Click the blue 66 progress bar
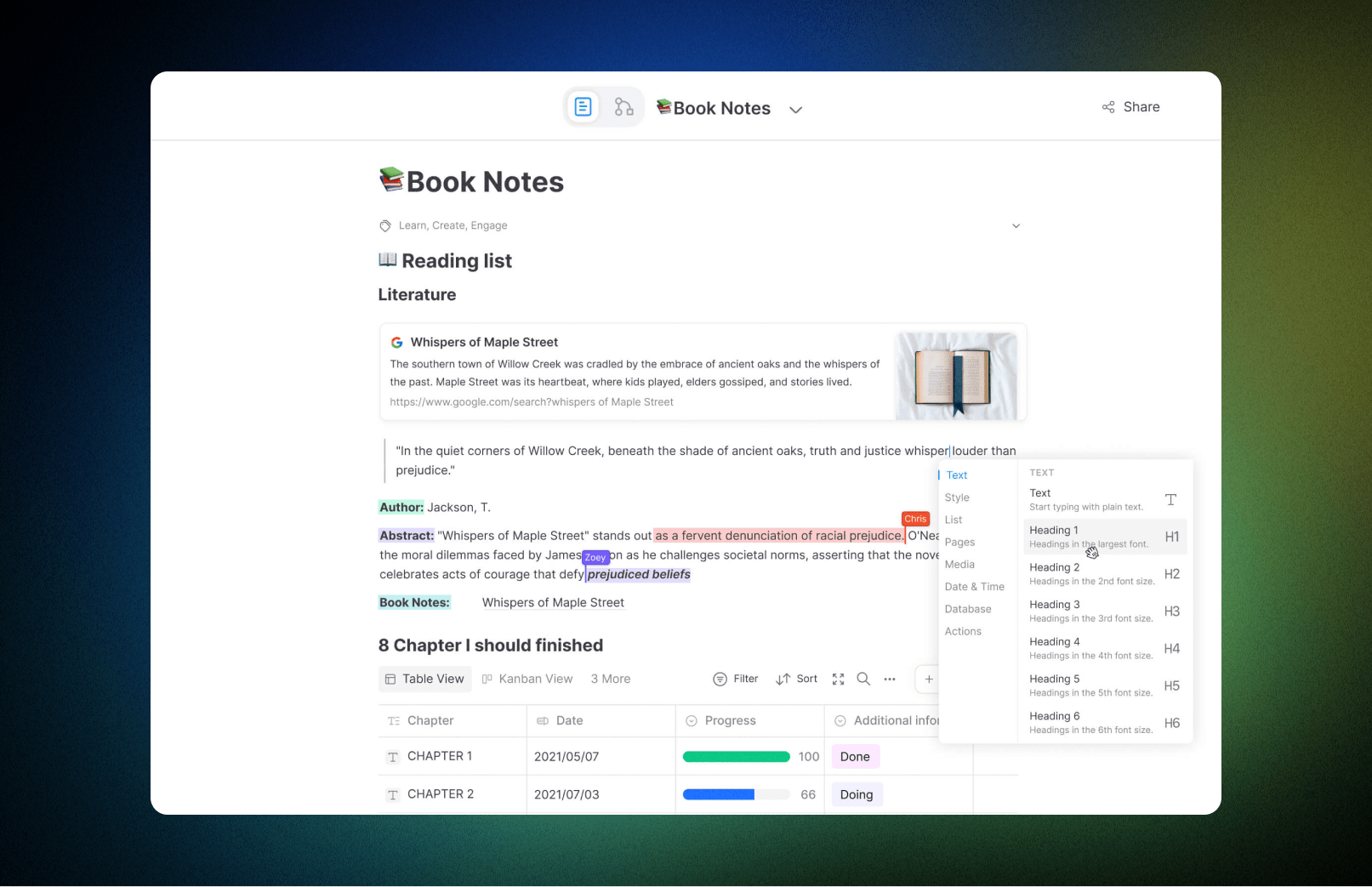The height and width of the screenshot is (887, 1372). tap(737, 794)
